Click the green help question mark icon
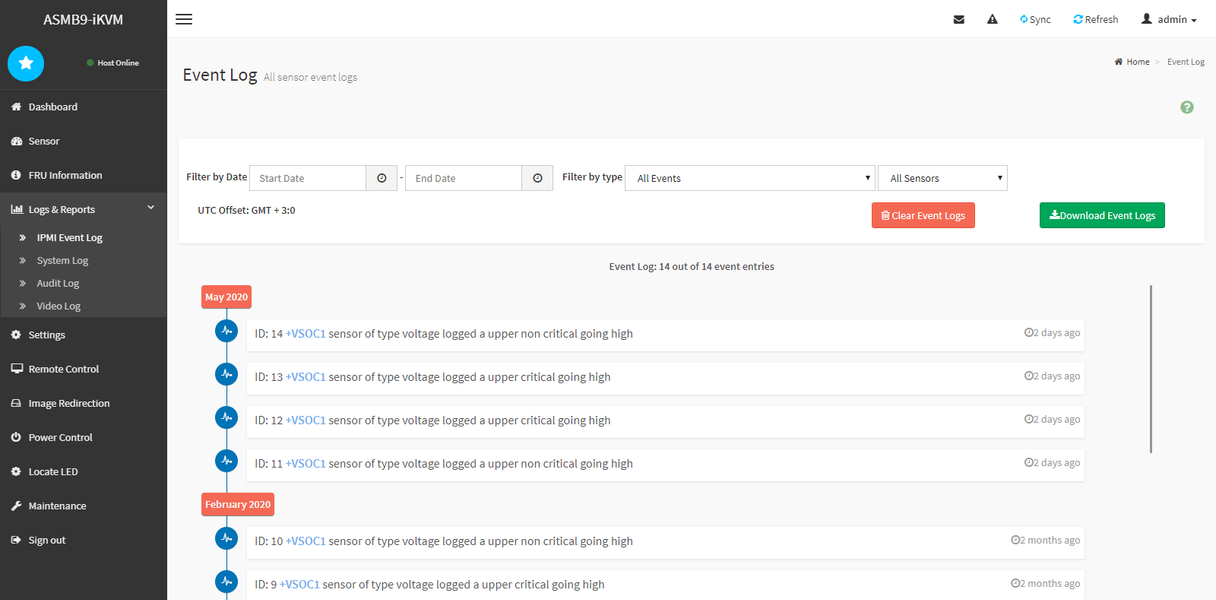This screenshot has width=1216, height=600. (1187, 107)
